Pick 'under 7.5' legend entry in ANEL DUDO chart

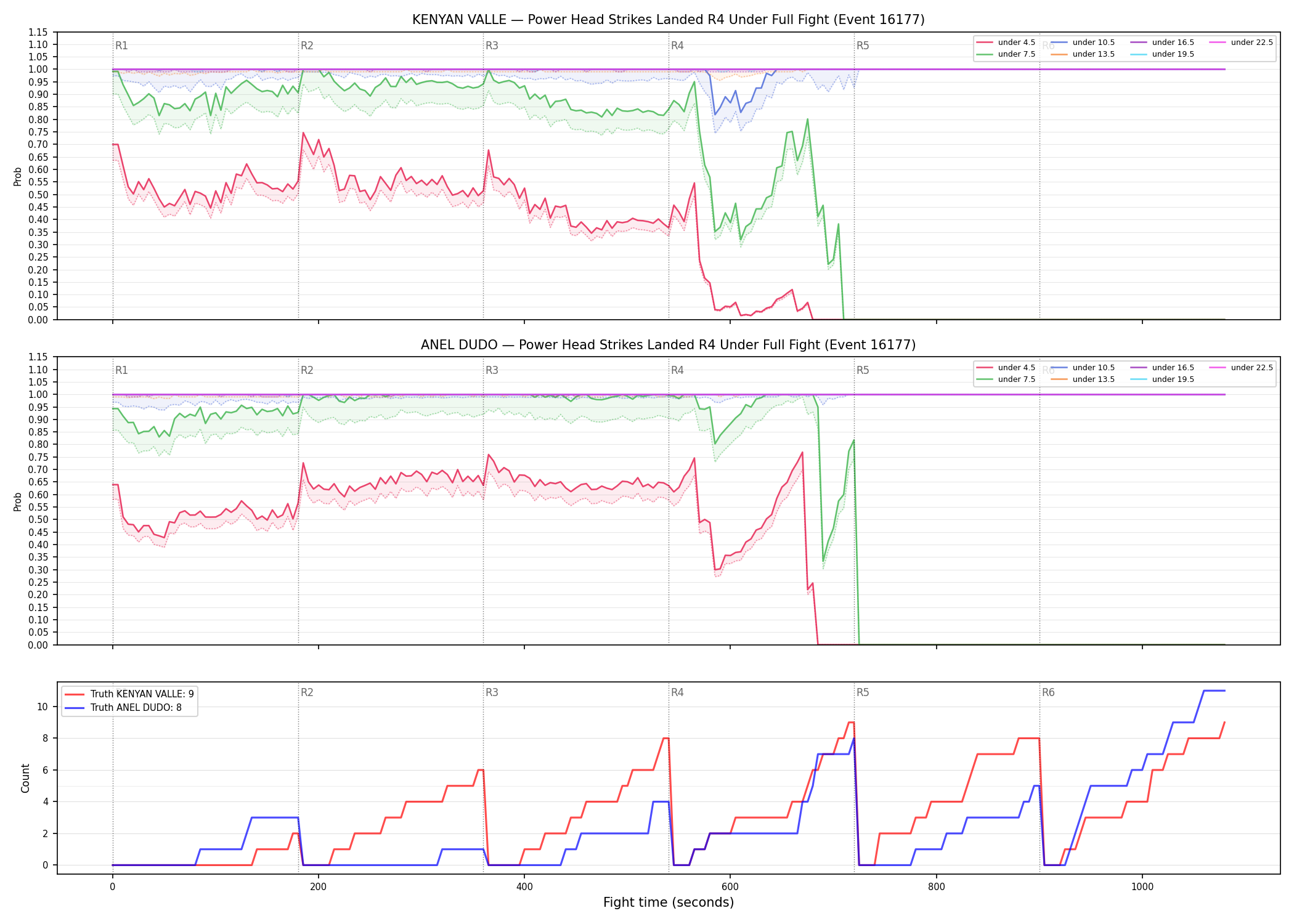click(1006, 379)
